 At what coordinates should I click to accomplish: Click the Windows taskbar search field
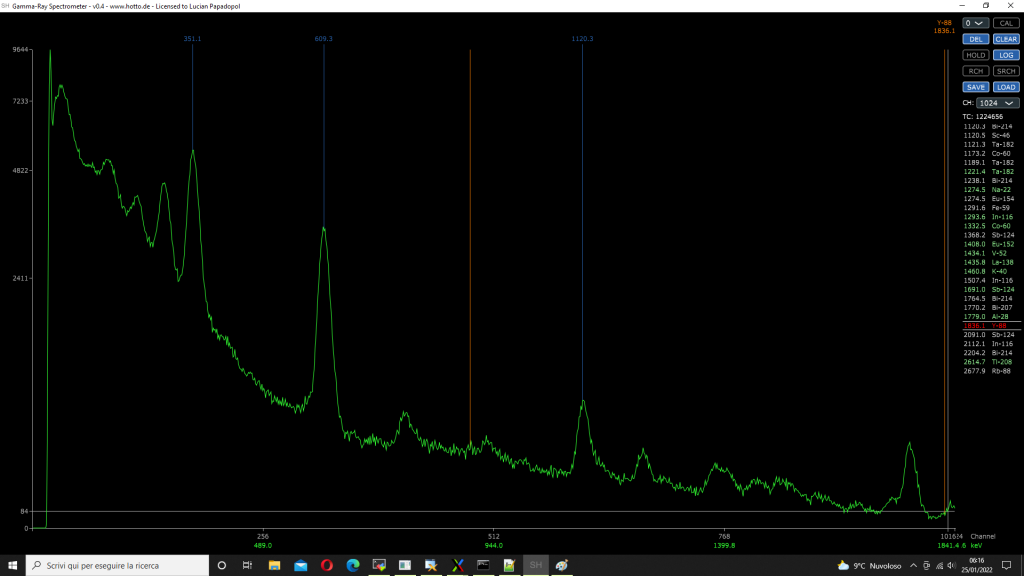pyautogui.click(x=118, y=566)
